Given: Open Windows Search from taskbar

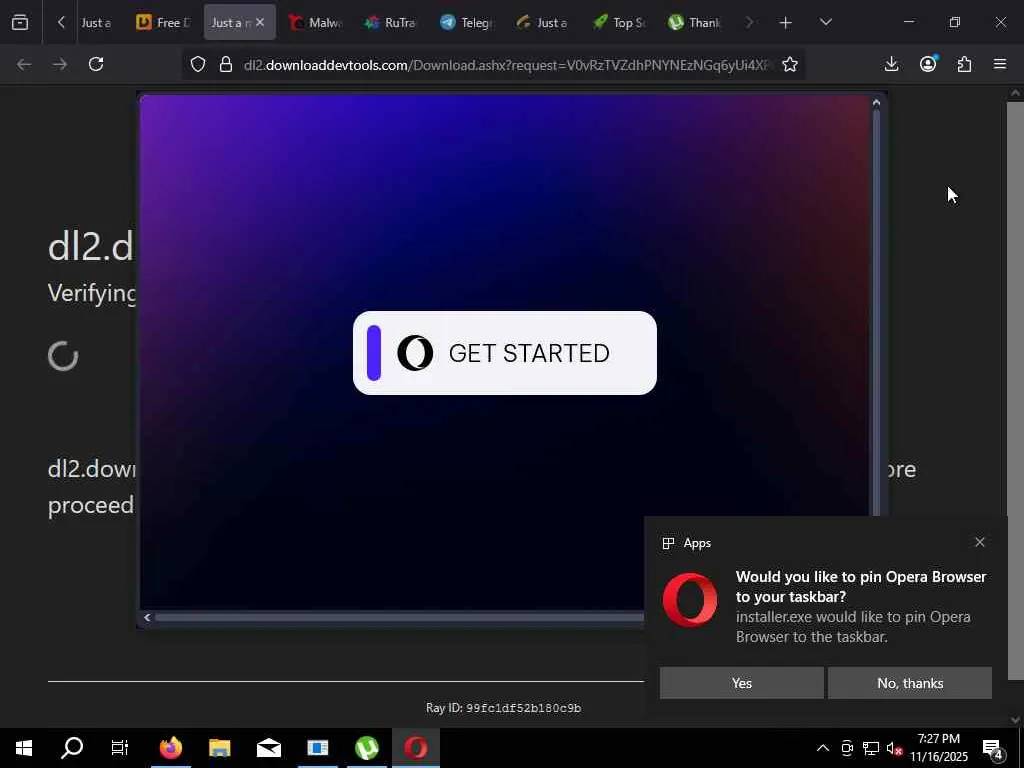Looking at the screenshot, I should pos(72,748).
